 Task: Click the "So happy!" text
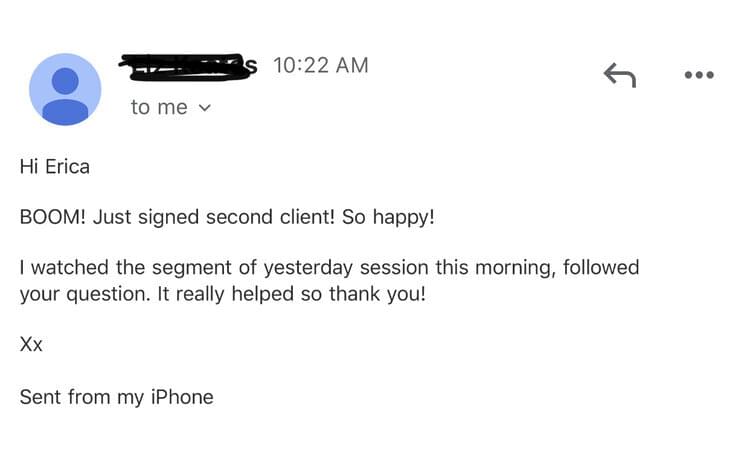coord(388,218)
